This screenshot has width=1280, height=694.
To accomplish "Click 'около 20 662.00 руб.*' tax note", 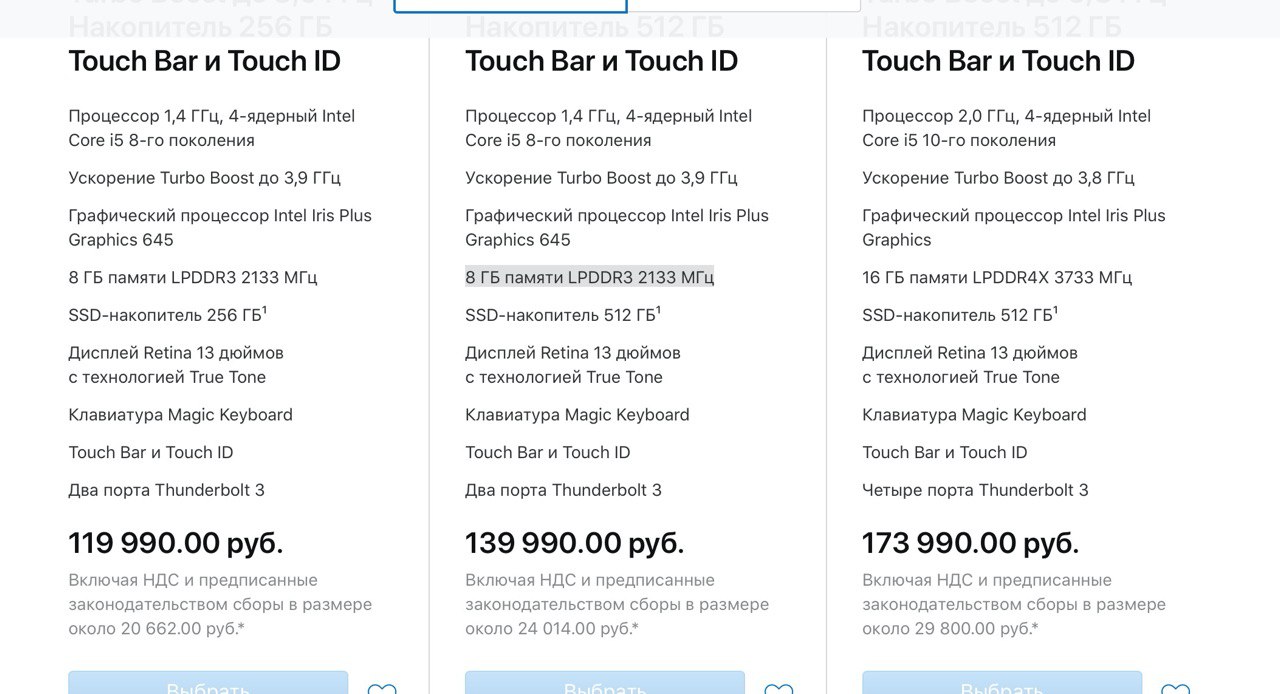I will [x=157, y=628].
